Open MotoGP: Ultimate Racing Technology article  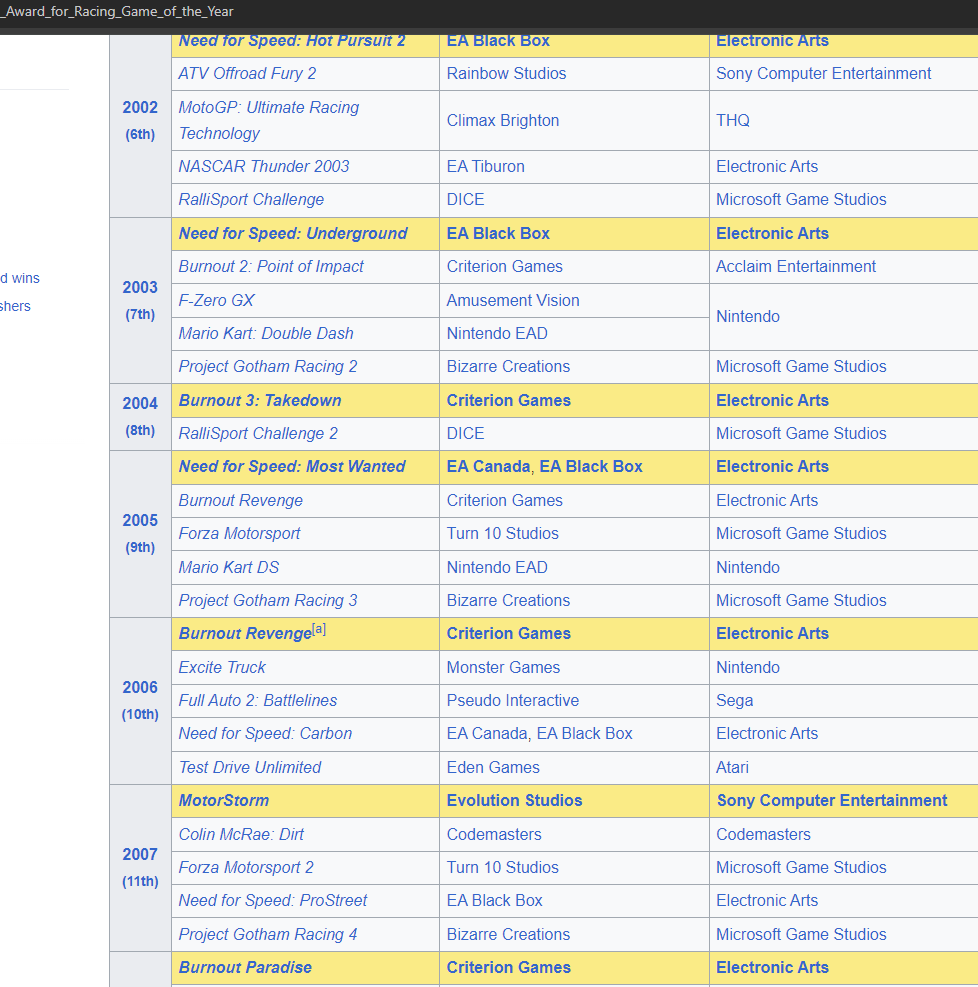click(x=269, y=120)
